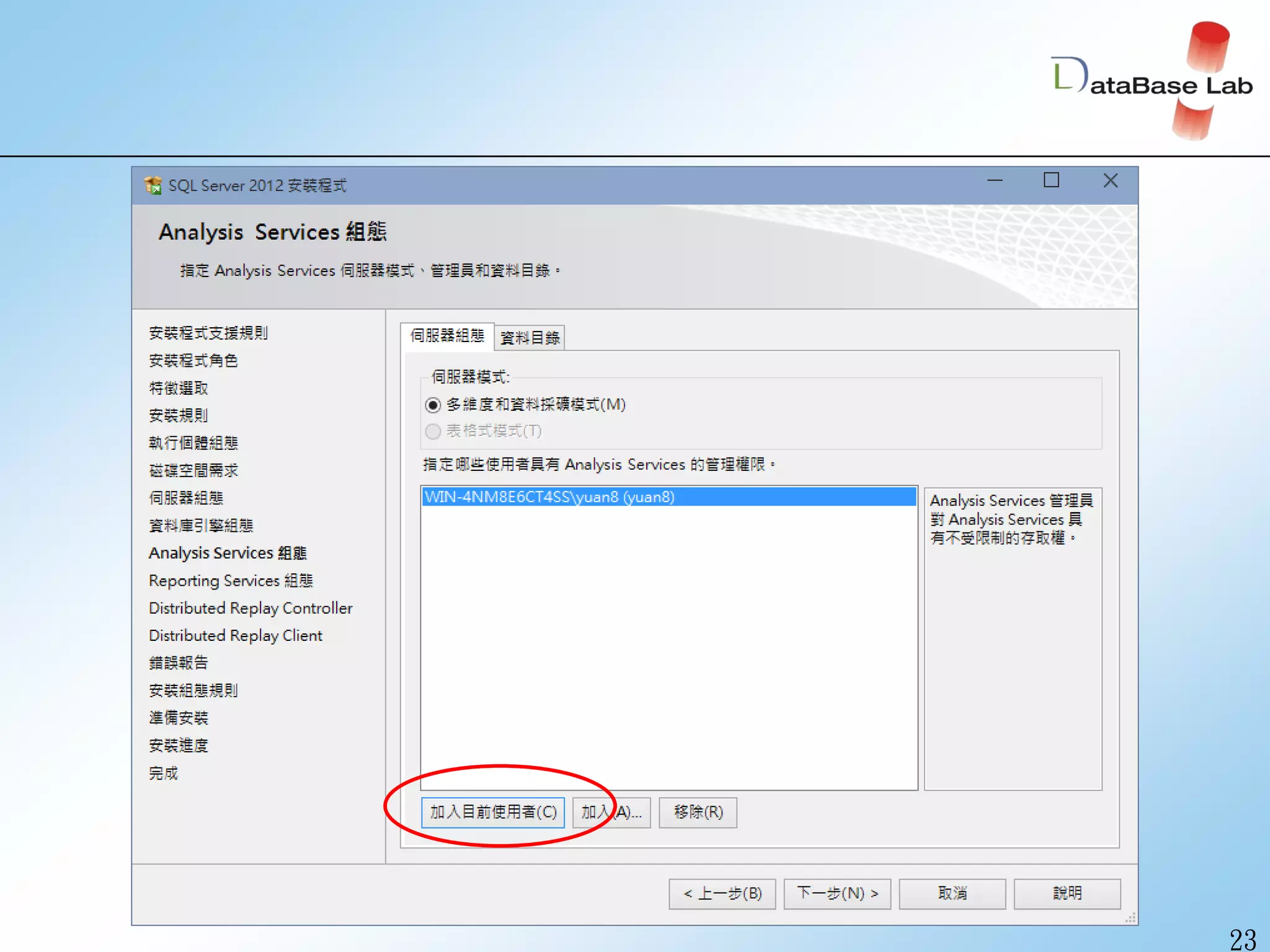
Task: Switch to the 伺服器組態 tab
Action: point(447,336)
